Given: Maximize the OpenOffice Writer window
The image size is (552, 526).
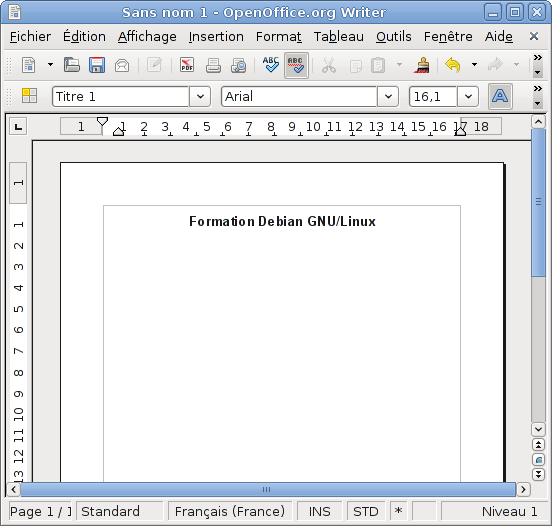Looking at the screenshot, I should click(x=515, y=12).
